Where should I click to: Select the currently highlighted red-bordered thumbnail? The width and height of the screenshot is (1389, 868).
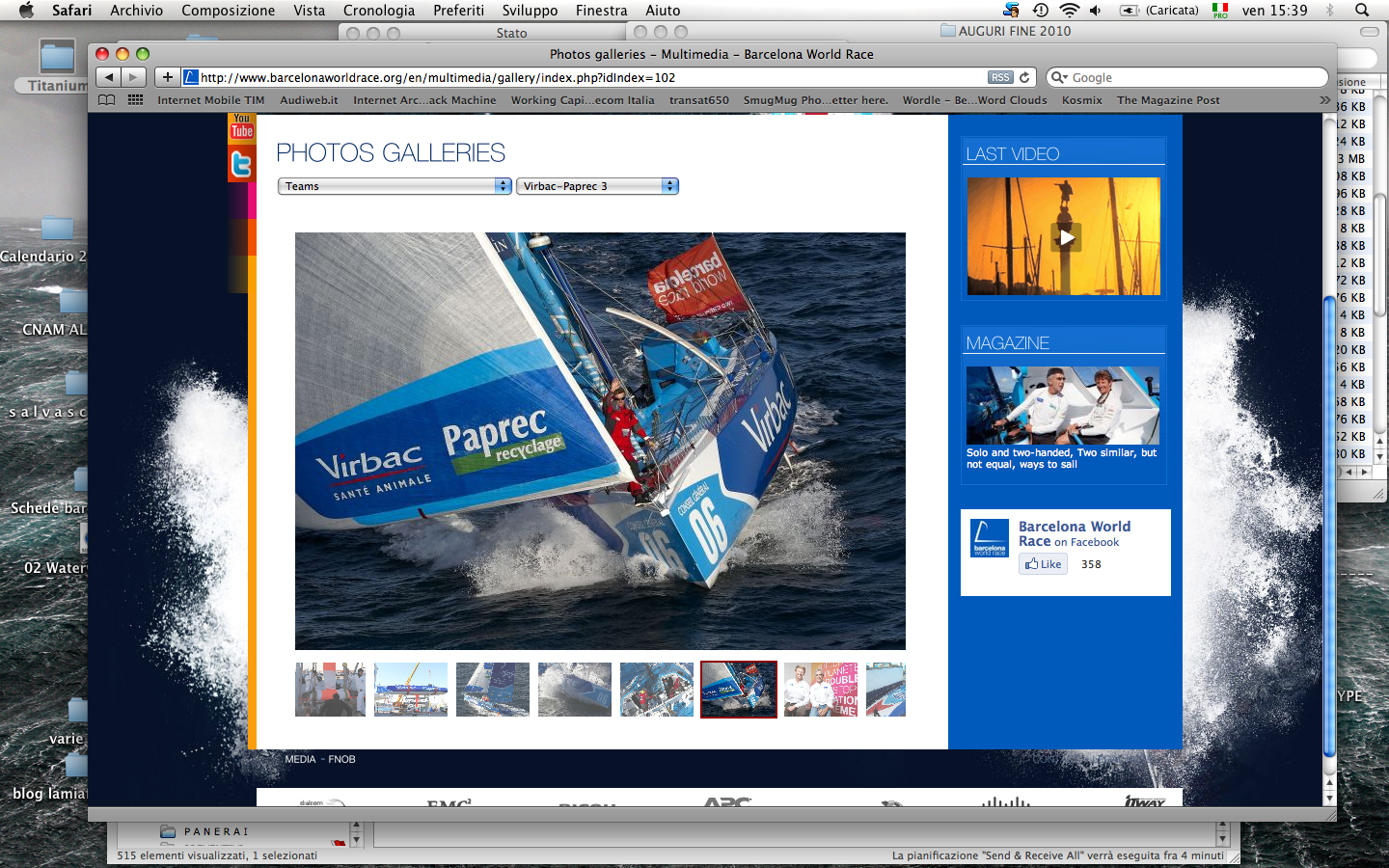click(x=739, y=690)
